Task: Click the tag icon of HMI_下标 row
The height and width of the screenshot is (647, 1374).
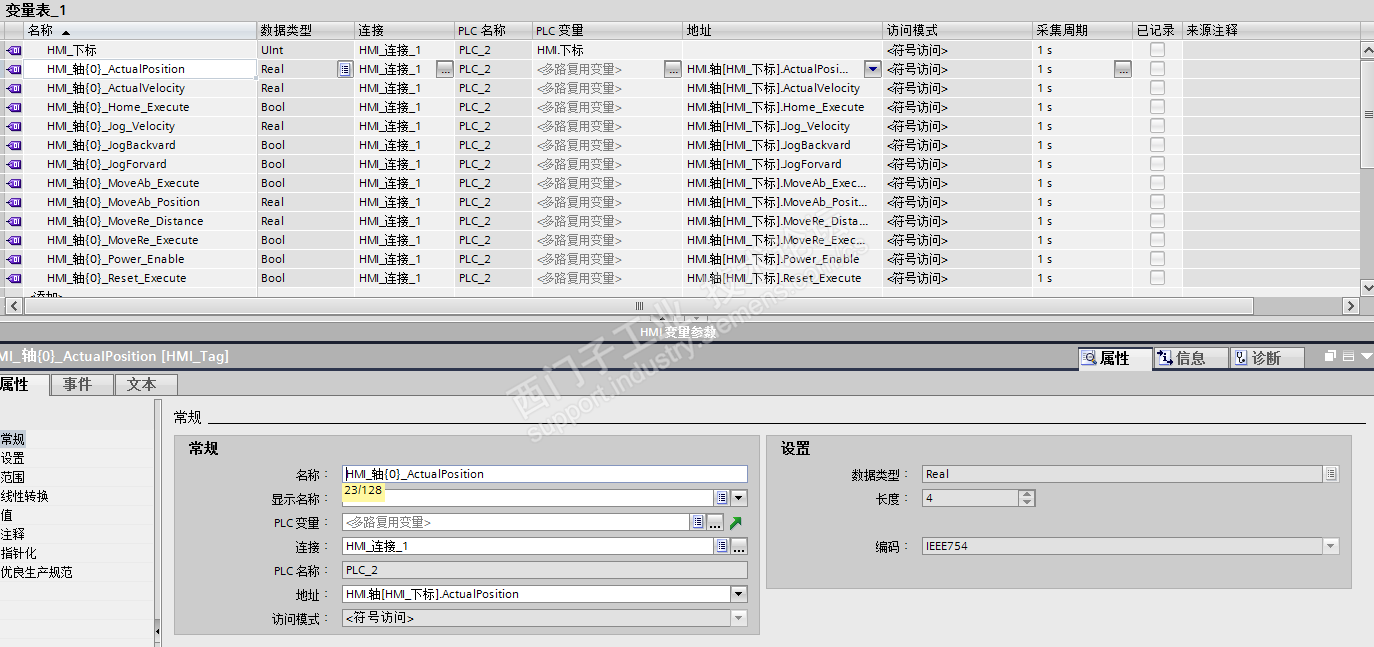Action: pos(13,50)
